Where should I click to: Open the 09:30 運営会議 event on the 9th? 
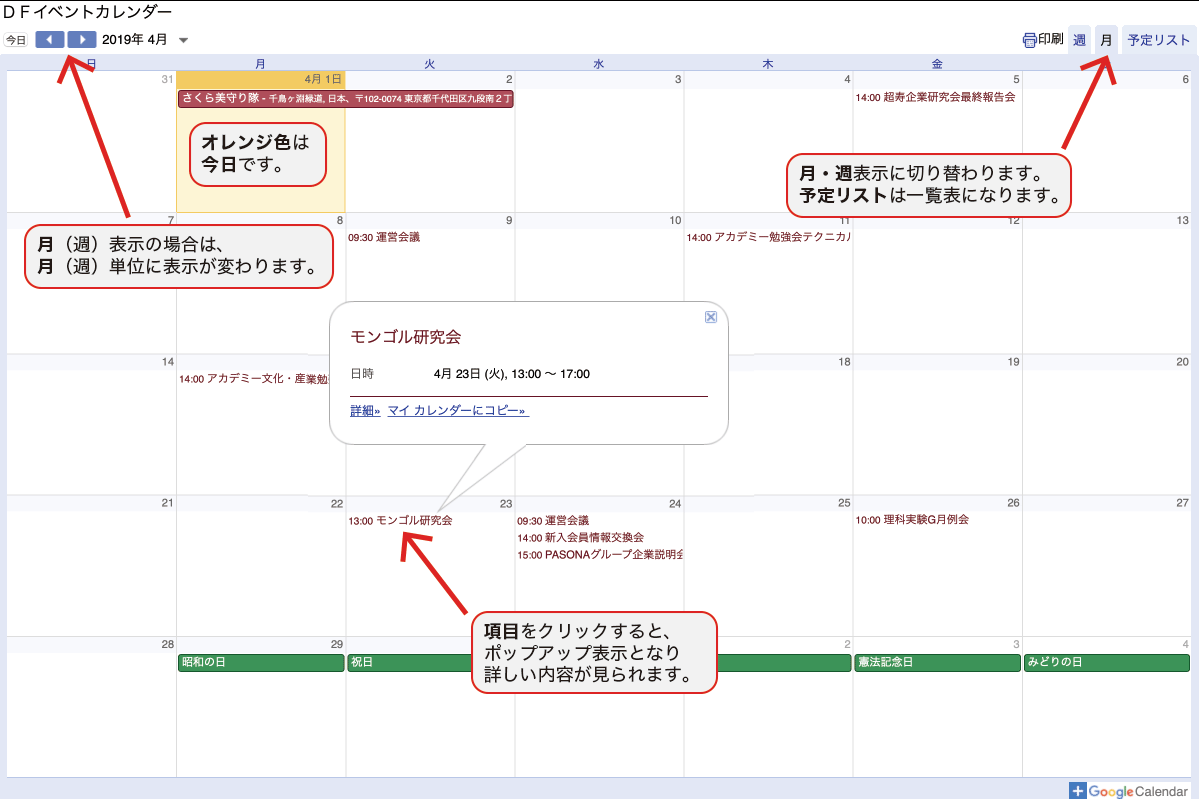coord(384,237)
